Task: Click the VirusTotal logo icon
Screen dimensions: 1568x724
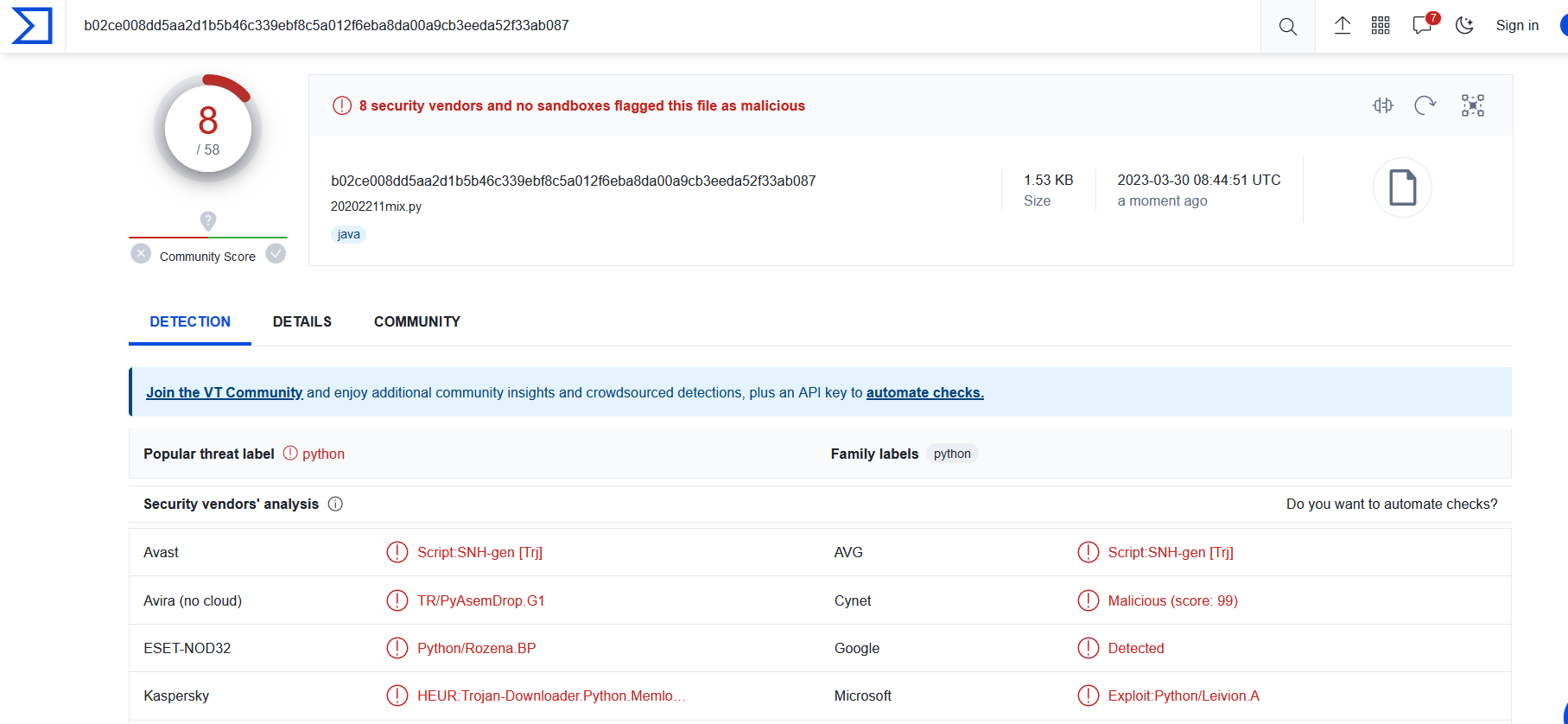Action: (32, 26)
